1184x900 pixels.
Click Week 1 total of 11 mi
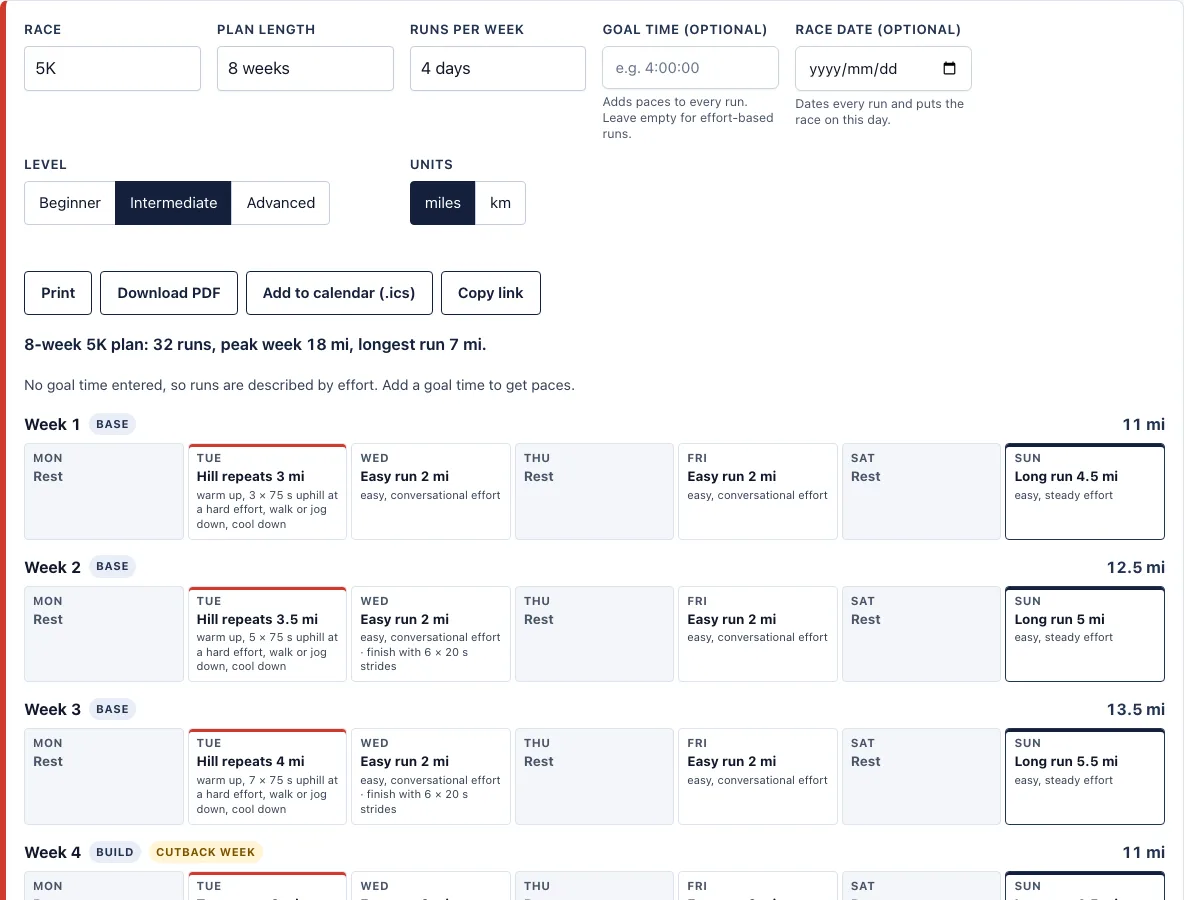click(1143, 424)
